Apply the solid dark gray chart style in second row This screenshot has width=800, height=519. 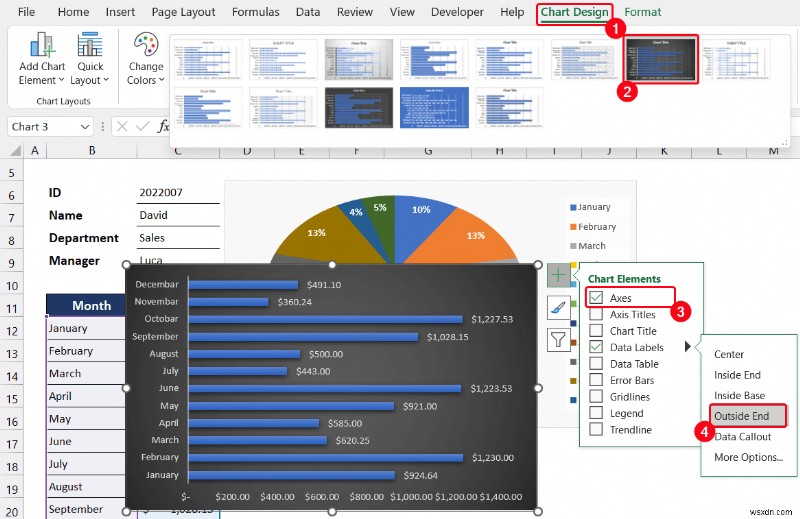point(359,107)
